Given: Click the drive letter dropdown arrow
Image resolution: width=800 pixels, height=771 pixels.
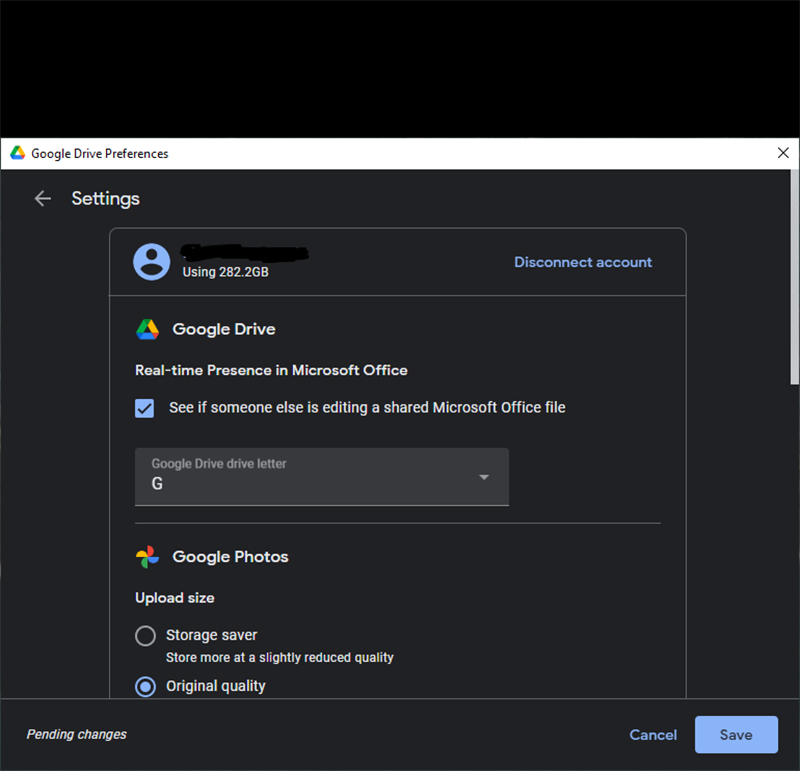Looking at the screenshot, I should (x=484, y=477).
